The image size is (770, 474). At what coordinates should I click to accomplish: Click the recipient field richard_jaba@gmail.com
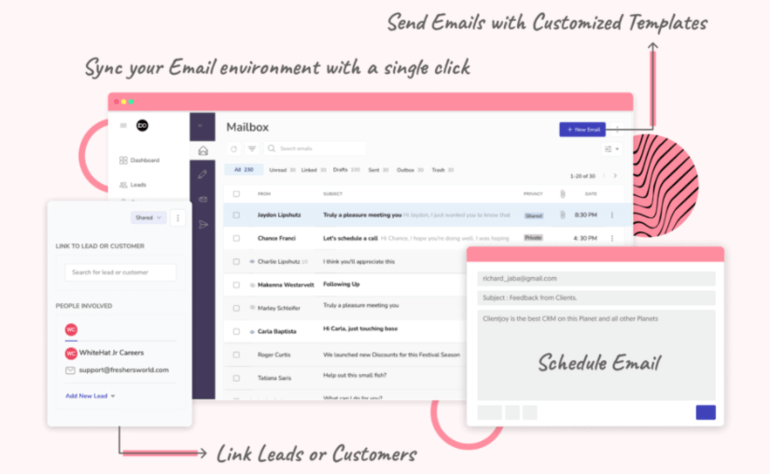pos(596,279)
